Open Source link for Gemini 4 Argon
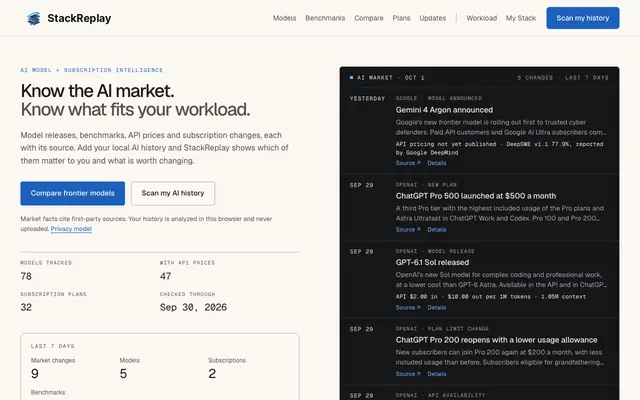This screenshot has height=400, width=640. tap(407, 163)
